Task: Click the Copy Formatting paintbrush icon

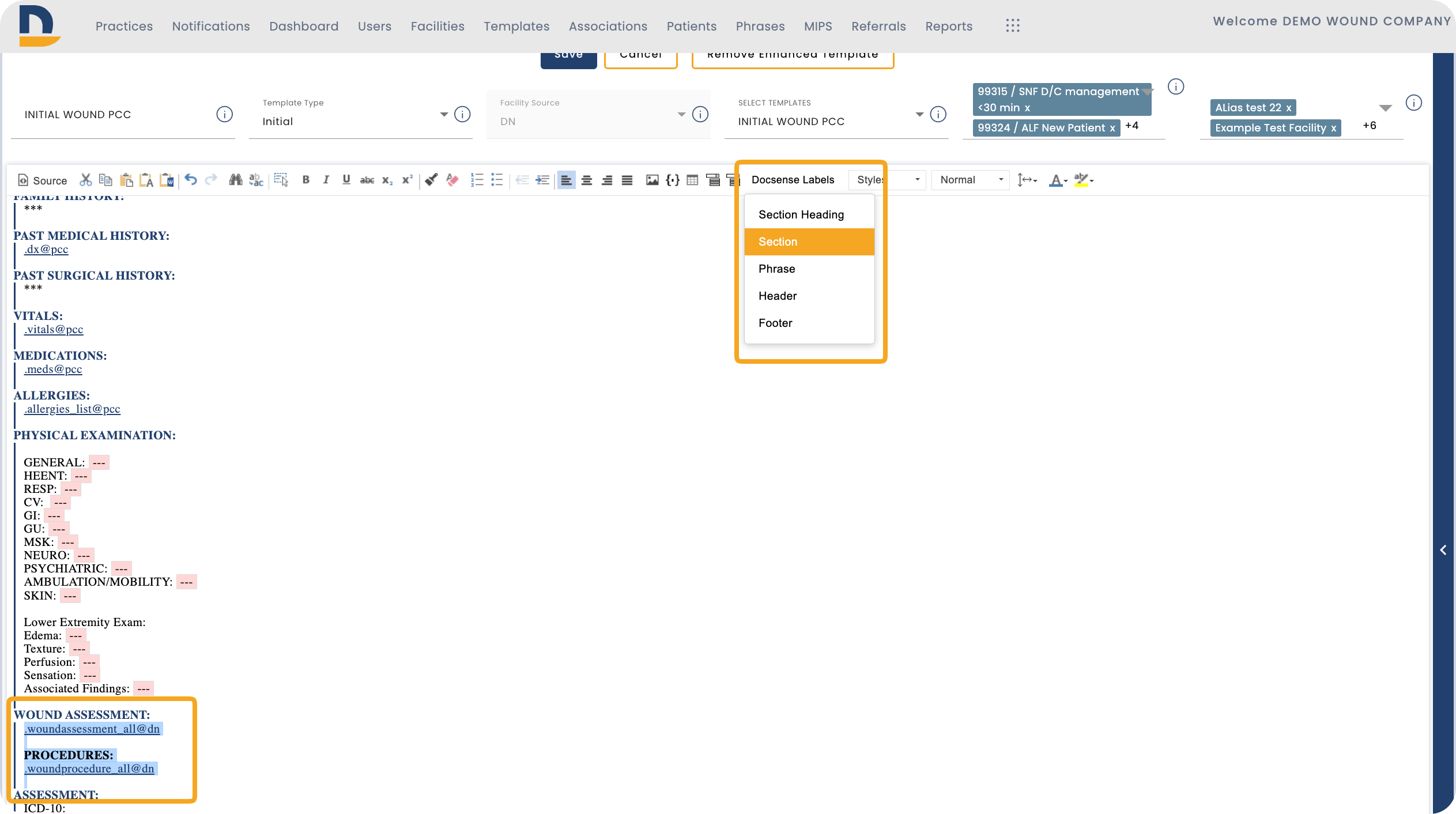Action: click(431, 180)
